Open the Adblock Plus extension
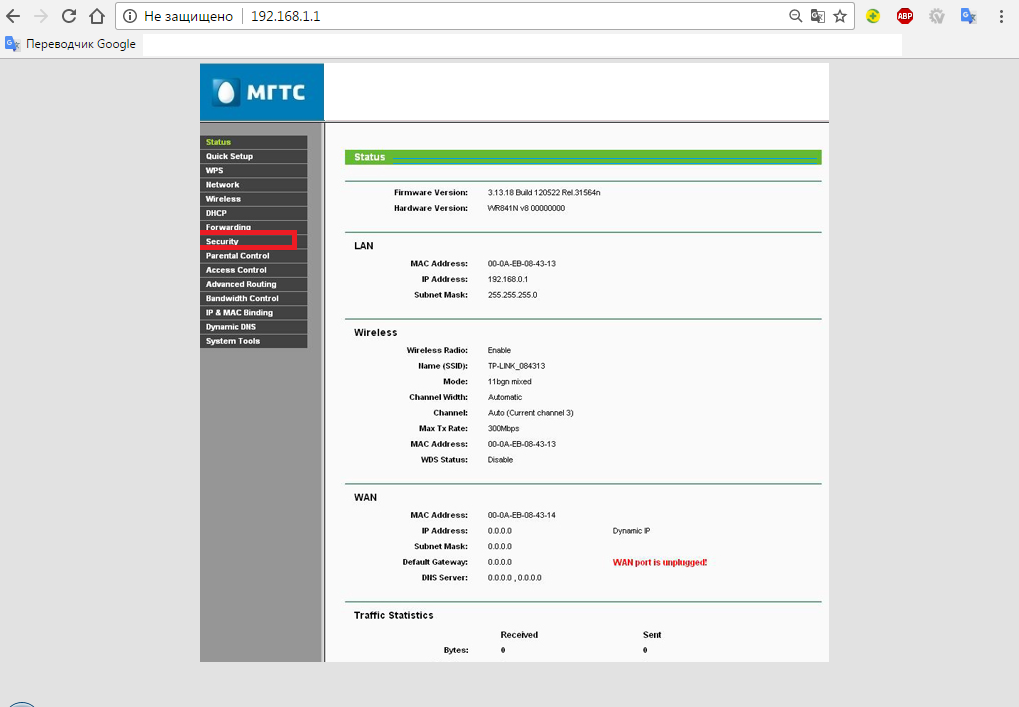The image size is (1019, 707). click(x=905, y=16)
